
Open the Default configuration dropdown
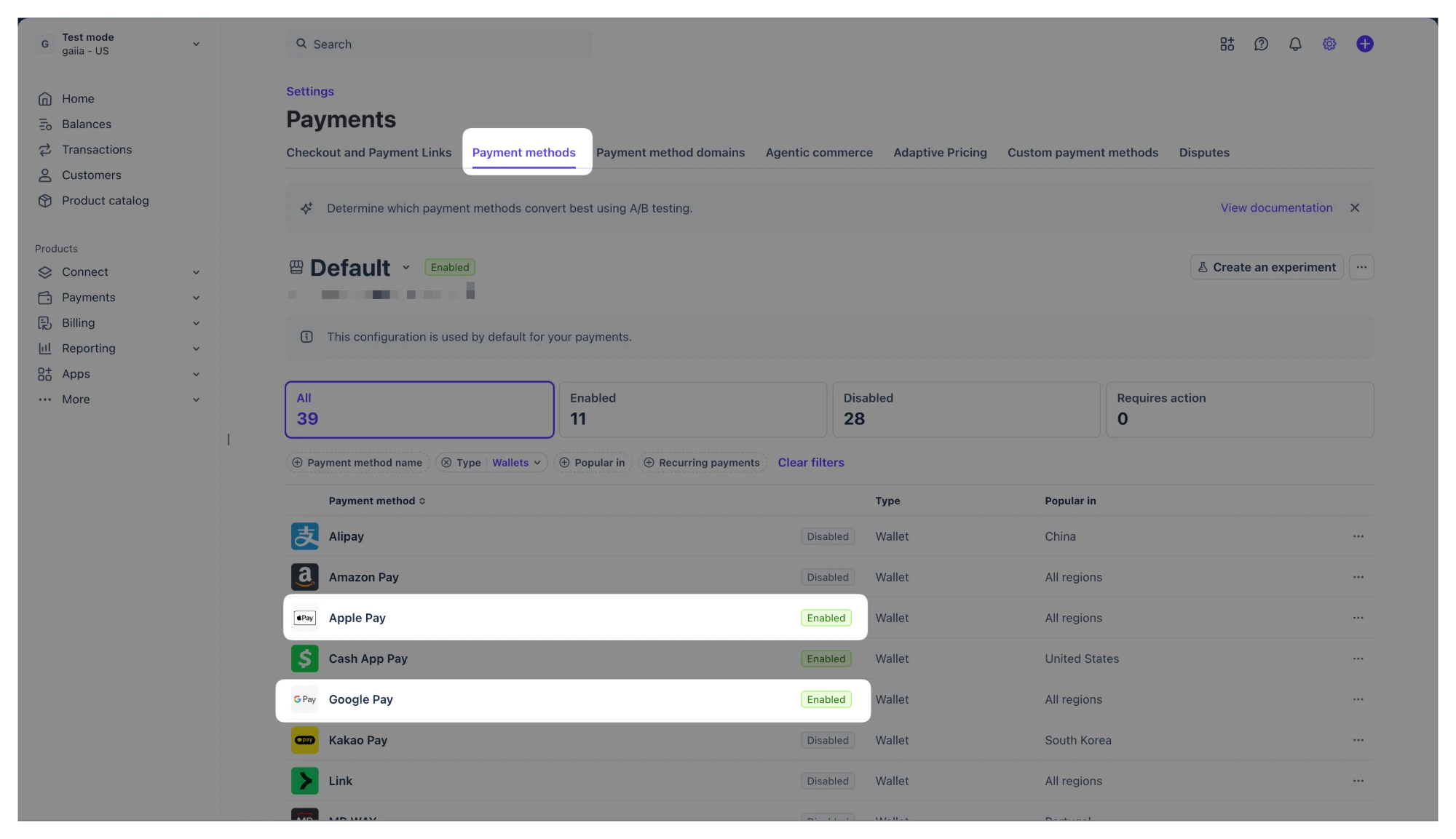(405, 268)
